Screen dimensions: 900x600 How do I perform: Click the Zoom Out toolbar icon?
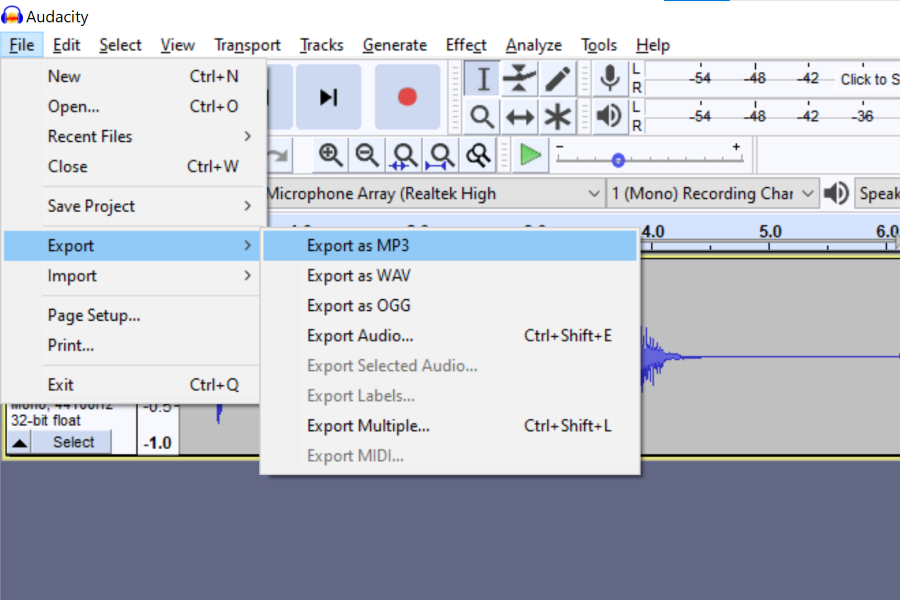pyautogui.click(x=367, y=155)
